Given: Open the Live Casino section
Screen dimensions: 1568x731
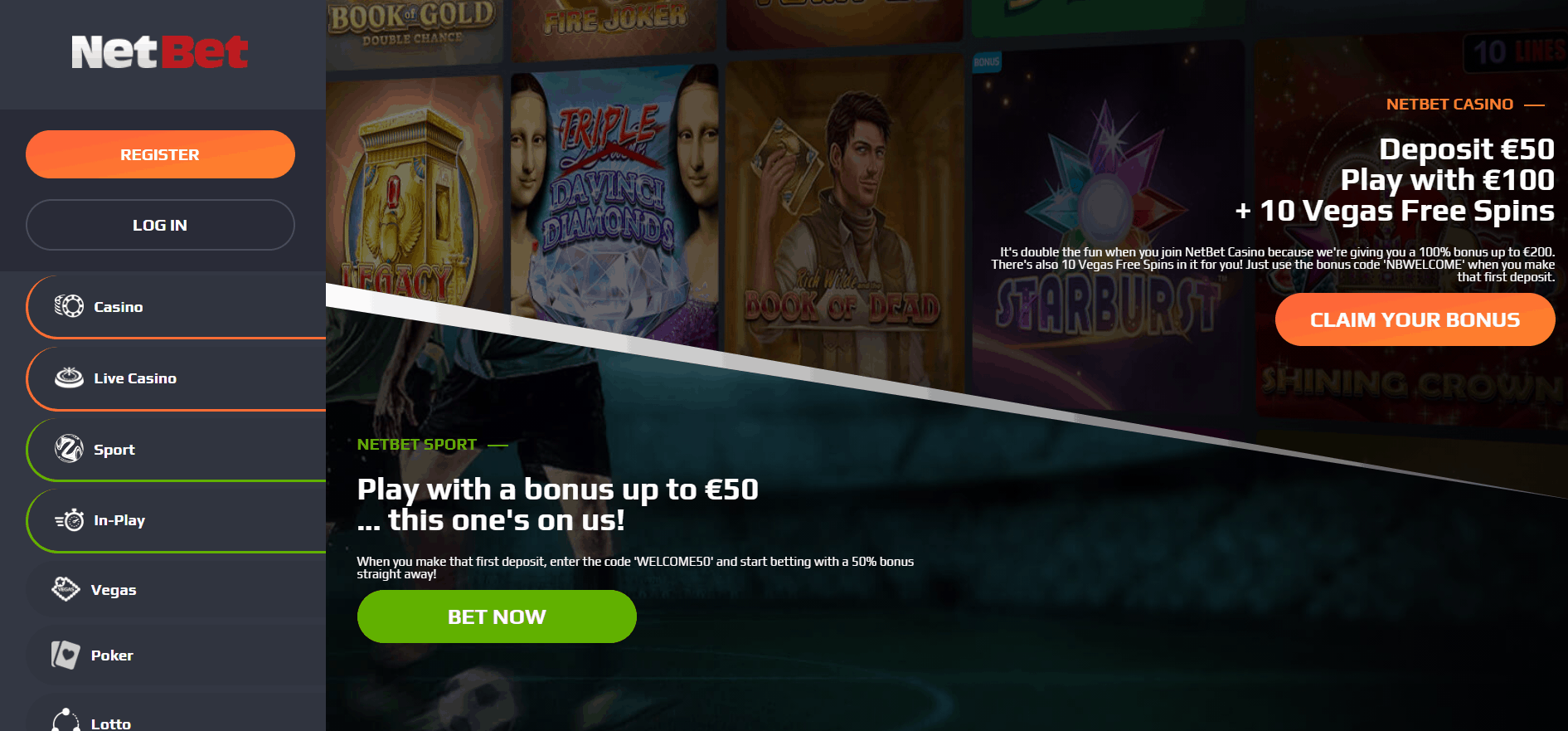Looking at the screenshot, I should point(176,378).
